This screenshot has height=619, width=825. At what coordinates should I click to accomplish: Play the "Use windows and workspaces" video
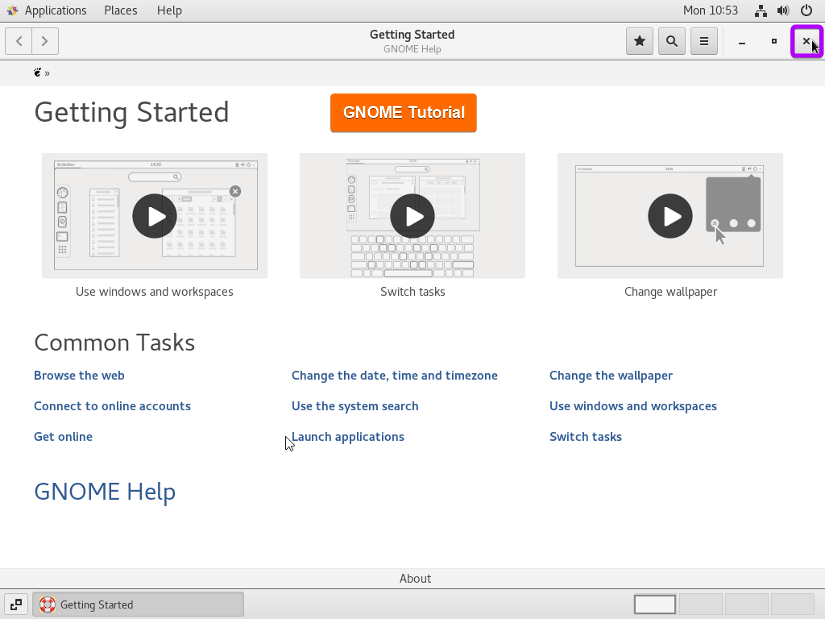coord(155,216)
